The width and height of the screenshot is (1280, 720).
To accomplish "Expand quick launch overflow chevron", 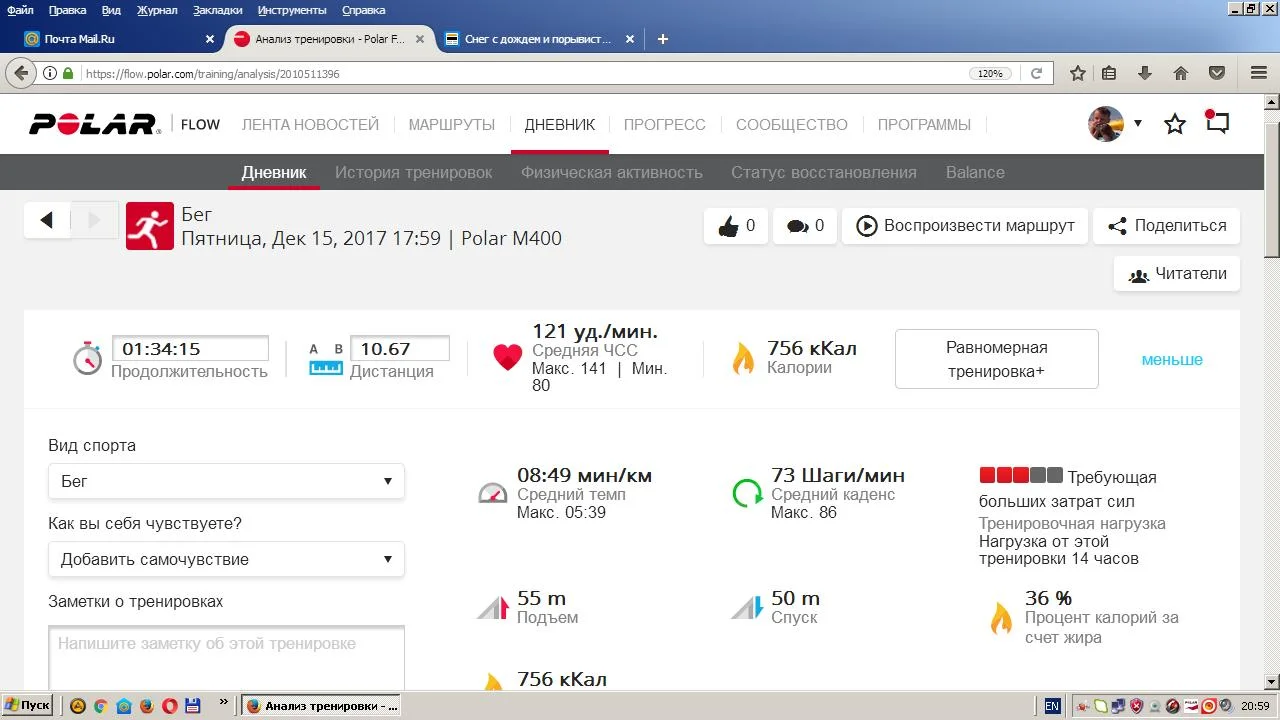I will click(x=223, y=703).
